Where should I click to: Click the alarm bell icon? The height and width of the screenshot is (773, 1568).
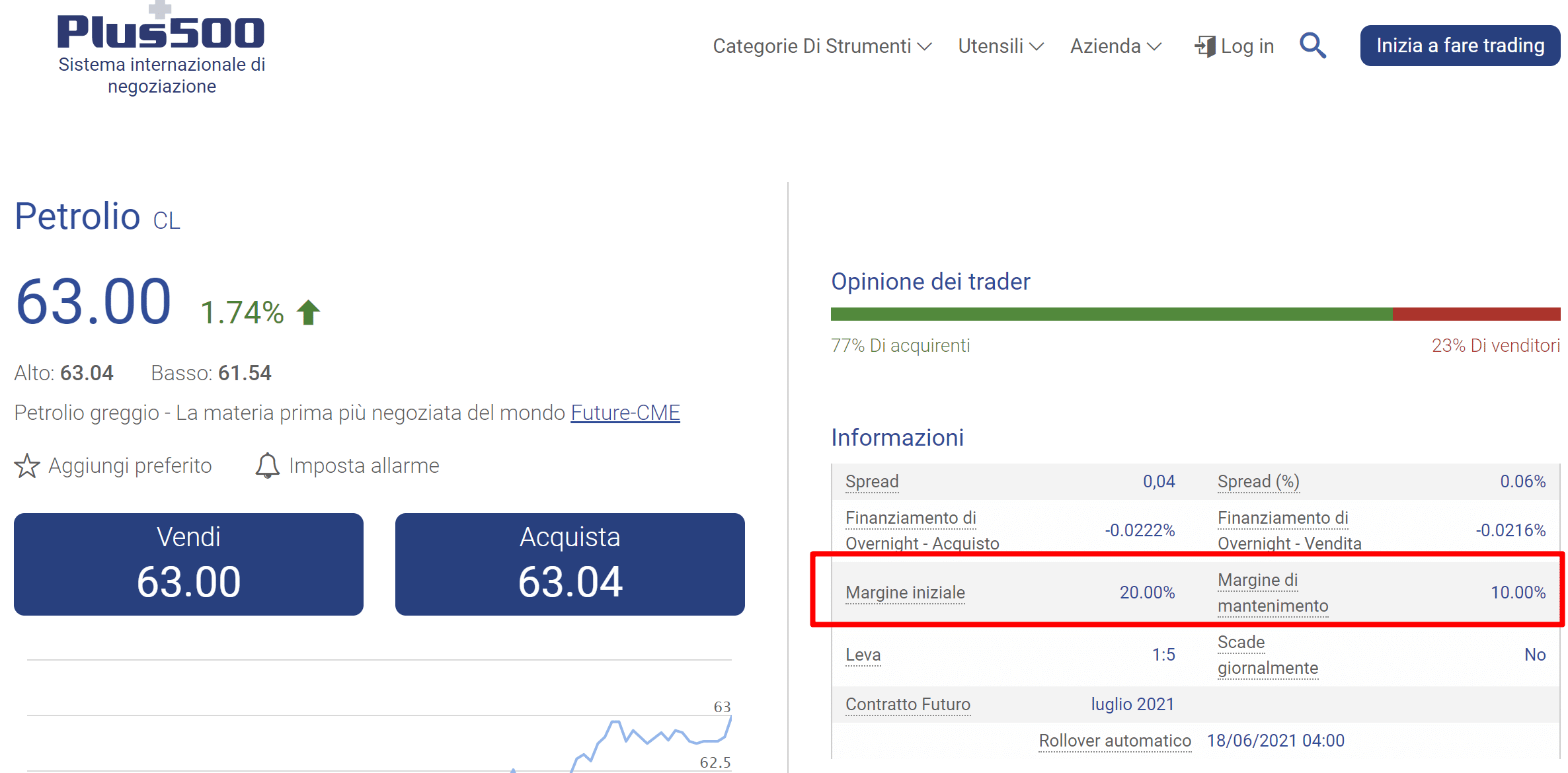pyautogui.click(x=267, y=466)
